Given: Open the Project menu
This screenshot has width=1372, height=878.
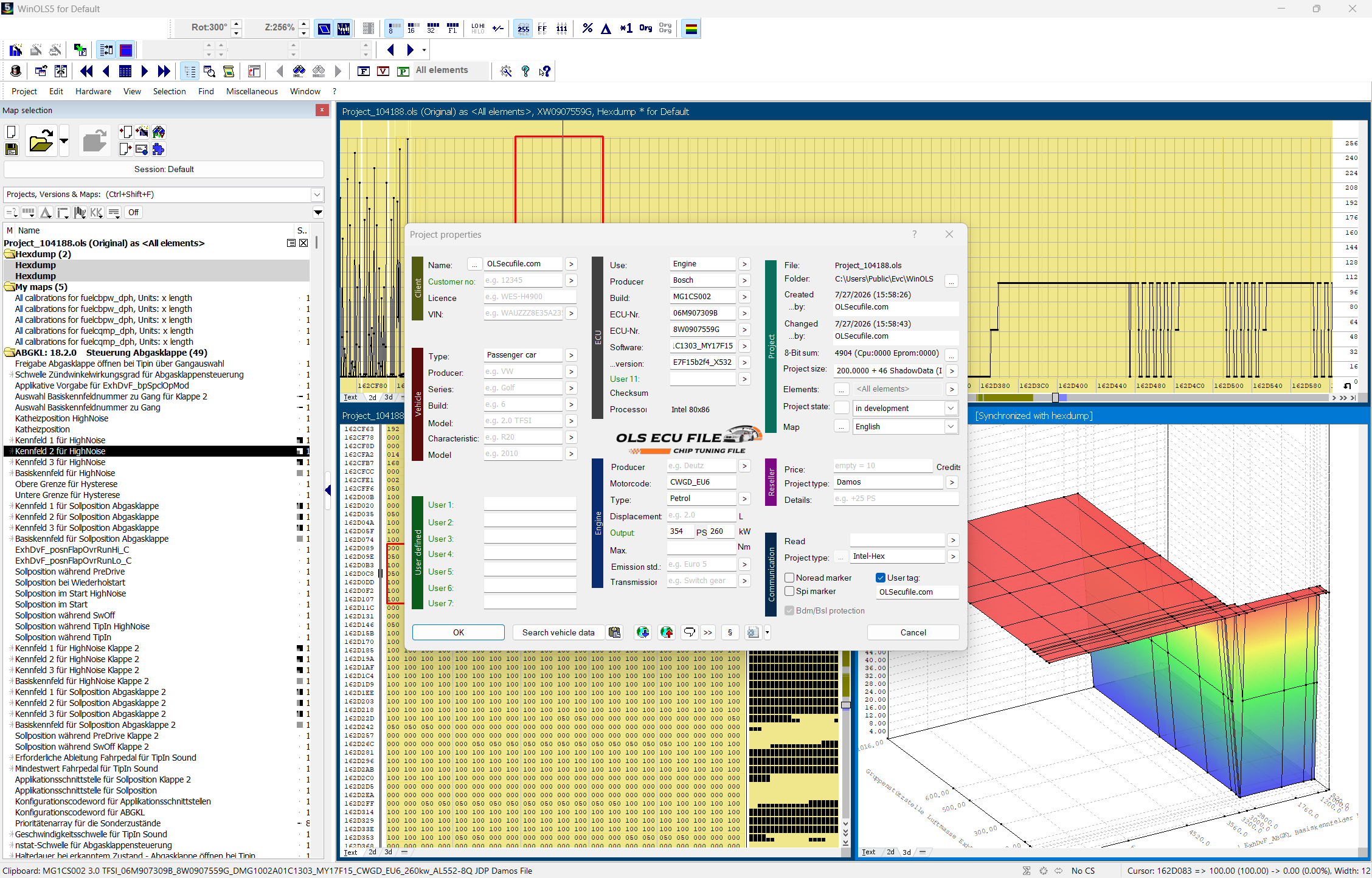Looking at the screenshot, I should coord(24,91).
